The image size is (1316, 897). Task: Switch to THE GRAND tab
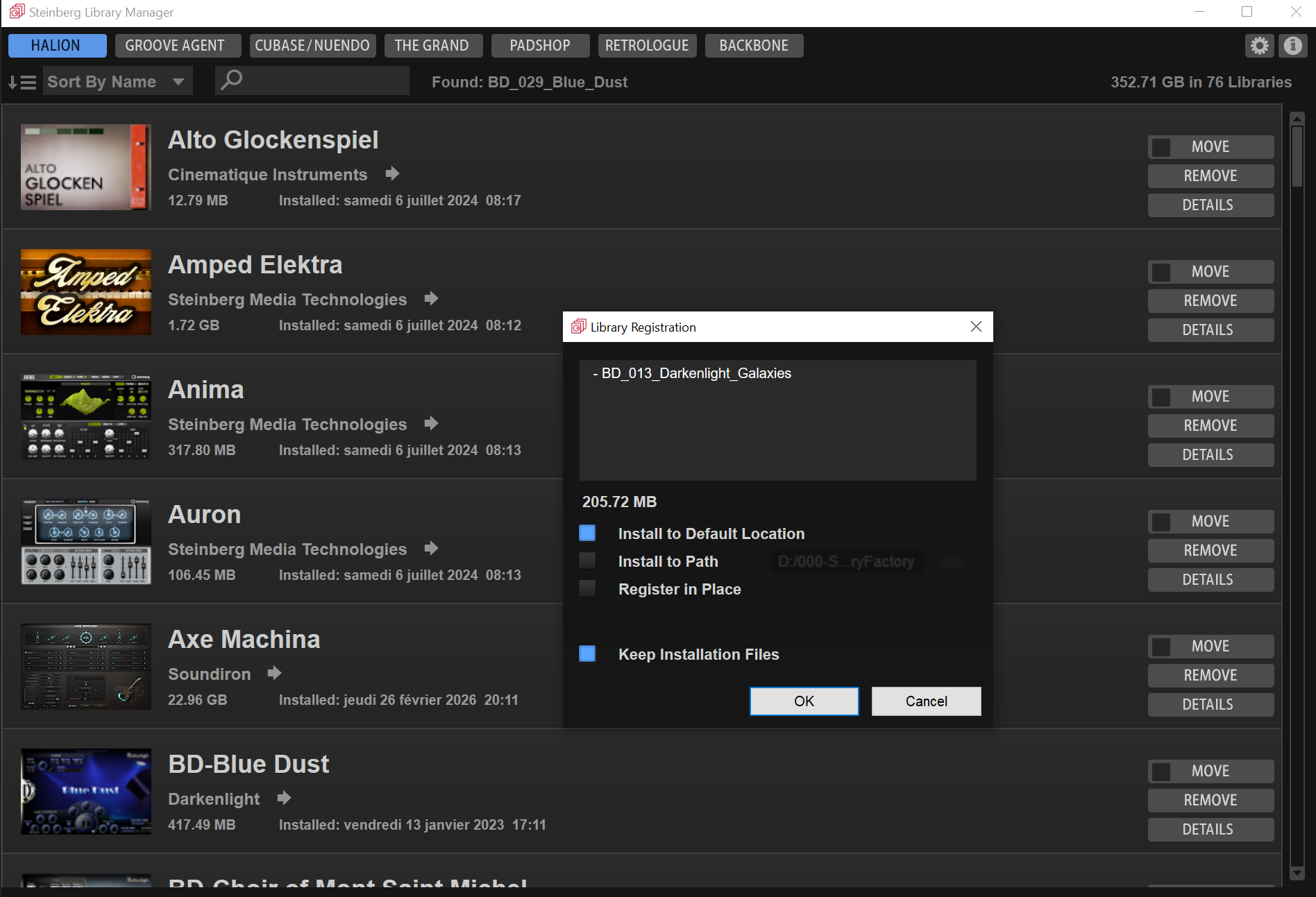[433, 46]
